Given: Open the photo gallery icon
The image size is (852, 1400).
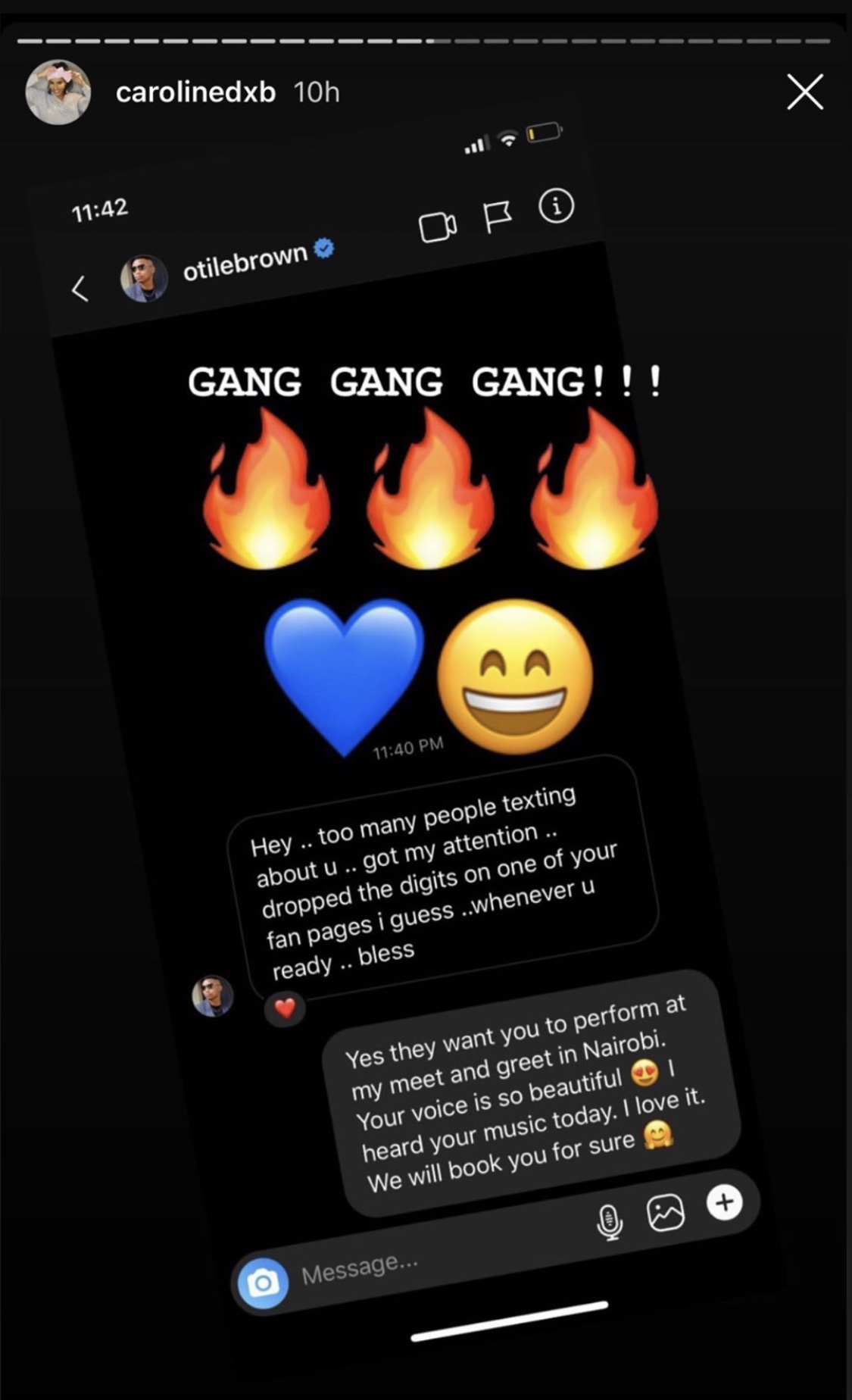Looking at the screenshot, I should coord(666,1212).
